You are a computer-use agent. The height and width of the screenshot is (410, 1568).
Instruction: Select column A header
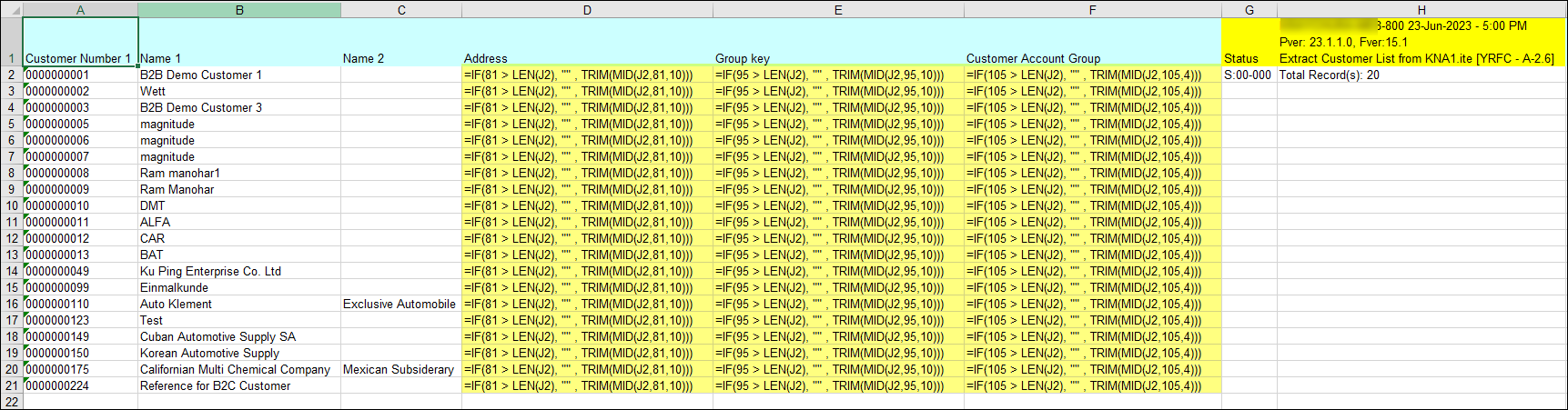[x=80, y=10]
